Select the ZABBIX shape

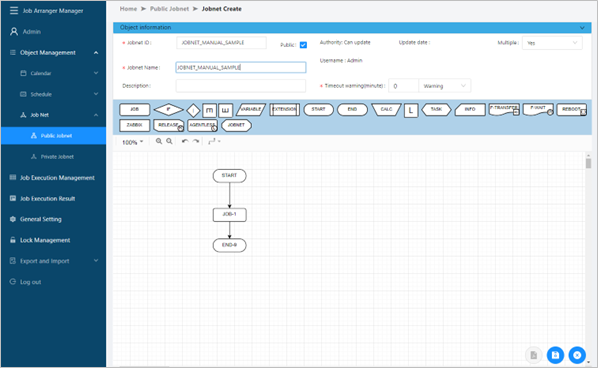point(135,125)
